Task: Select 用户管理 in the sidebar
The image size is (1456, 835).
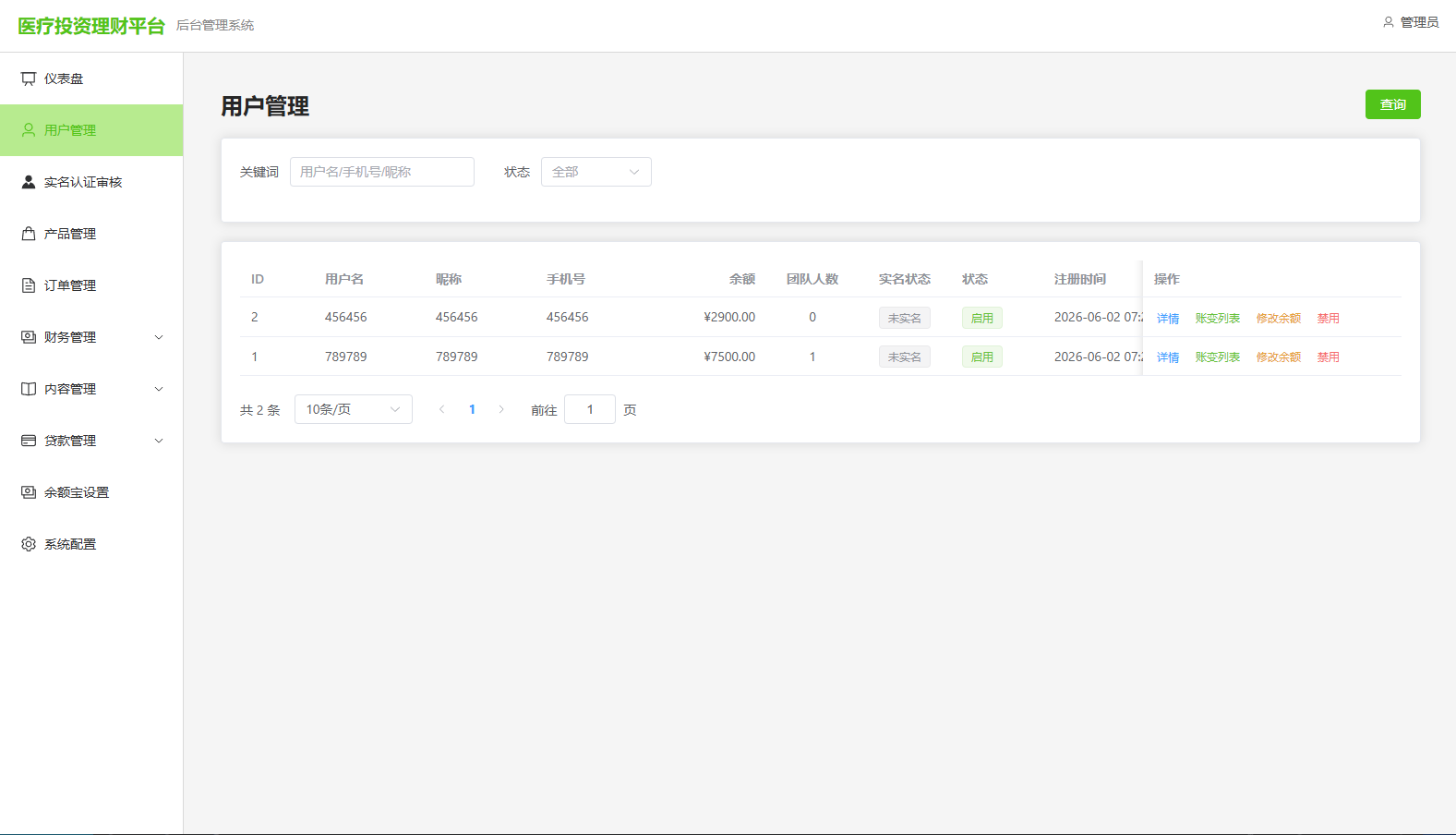Action: click(x=91, y=130)
